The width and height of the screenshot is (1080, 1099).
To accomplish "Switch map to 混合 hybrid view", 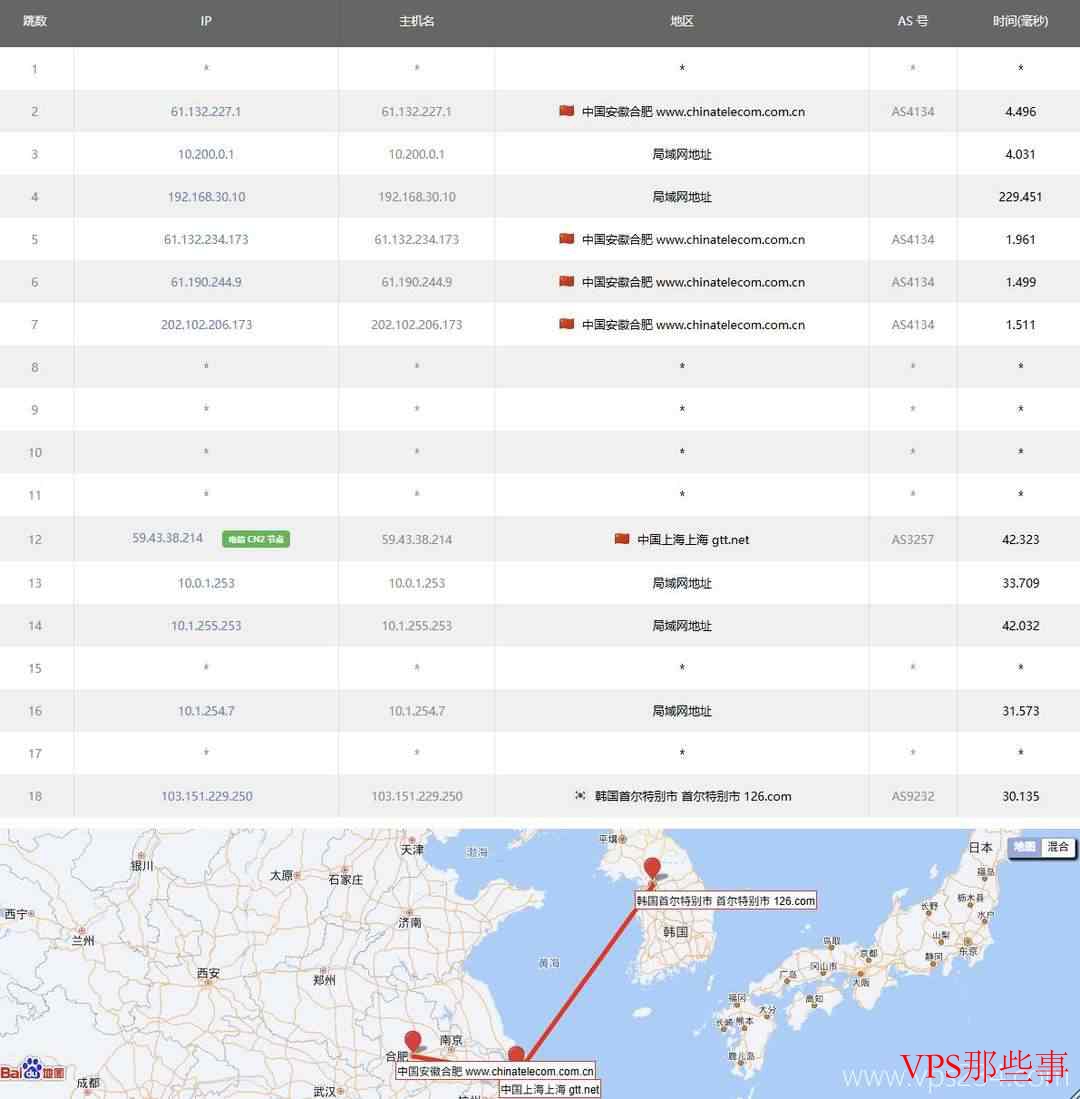I will (1058, 847).
